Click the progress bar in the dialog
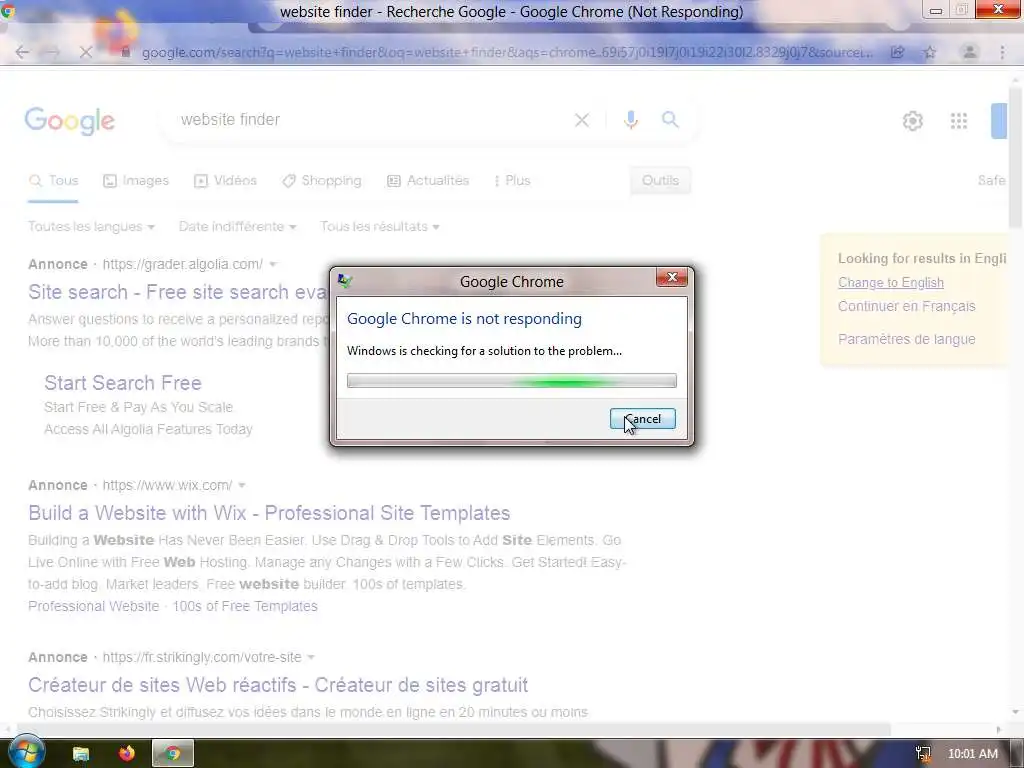The width and height of the screenshot is (1024, 768). [511, 381]
